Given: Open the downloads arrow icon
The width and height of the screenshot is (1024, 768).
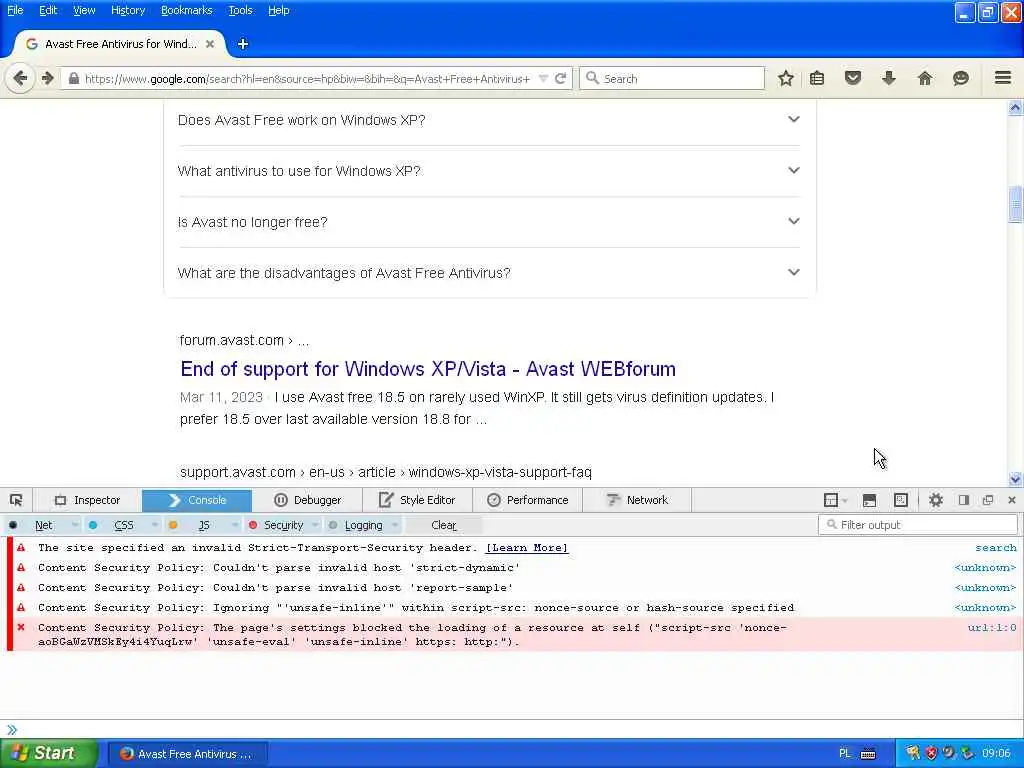Looking at the screenshot, I should [x=889, y=78].
